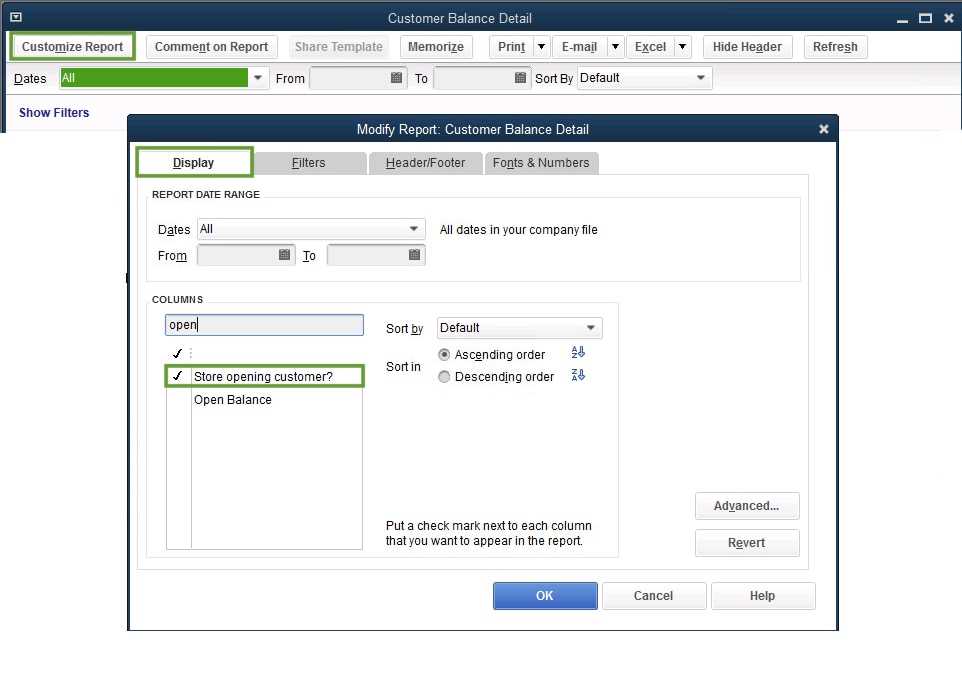The width and height of the screenshot is (962, 687).
Task: Uncheck the Store opening customer? column
Action: [178, 376]
